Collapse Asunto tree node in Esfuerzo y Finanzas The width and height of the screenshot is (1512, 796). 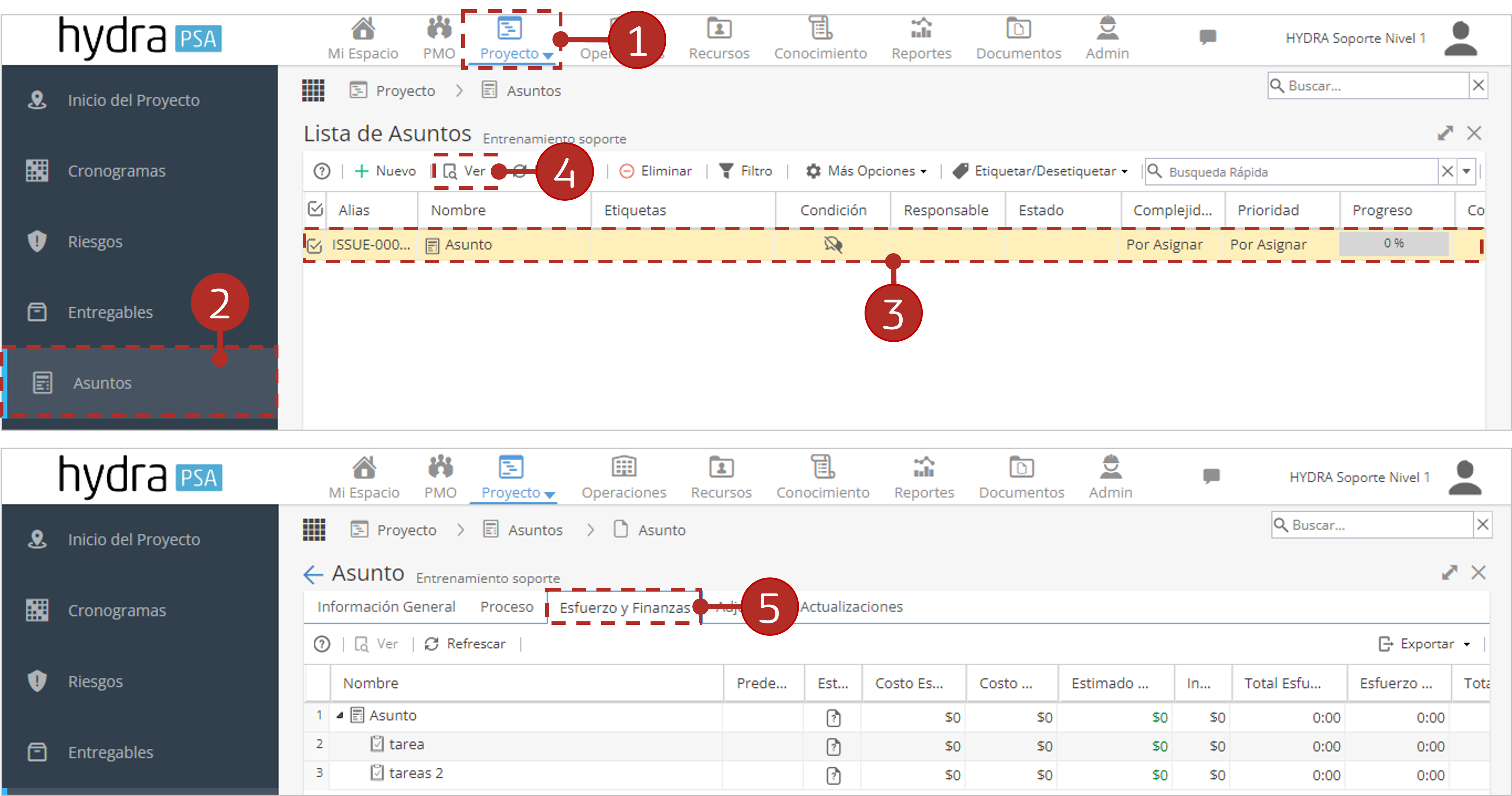click(x=340, y=715)
